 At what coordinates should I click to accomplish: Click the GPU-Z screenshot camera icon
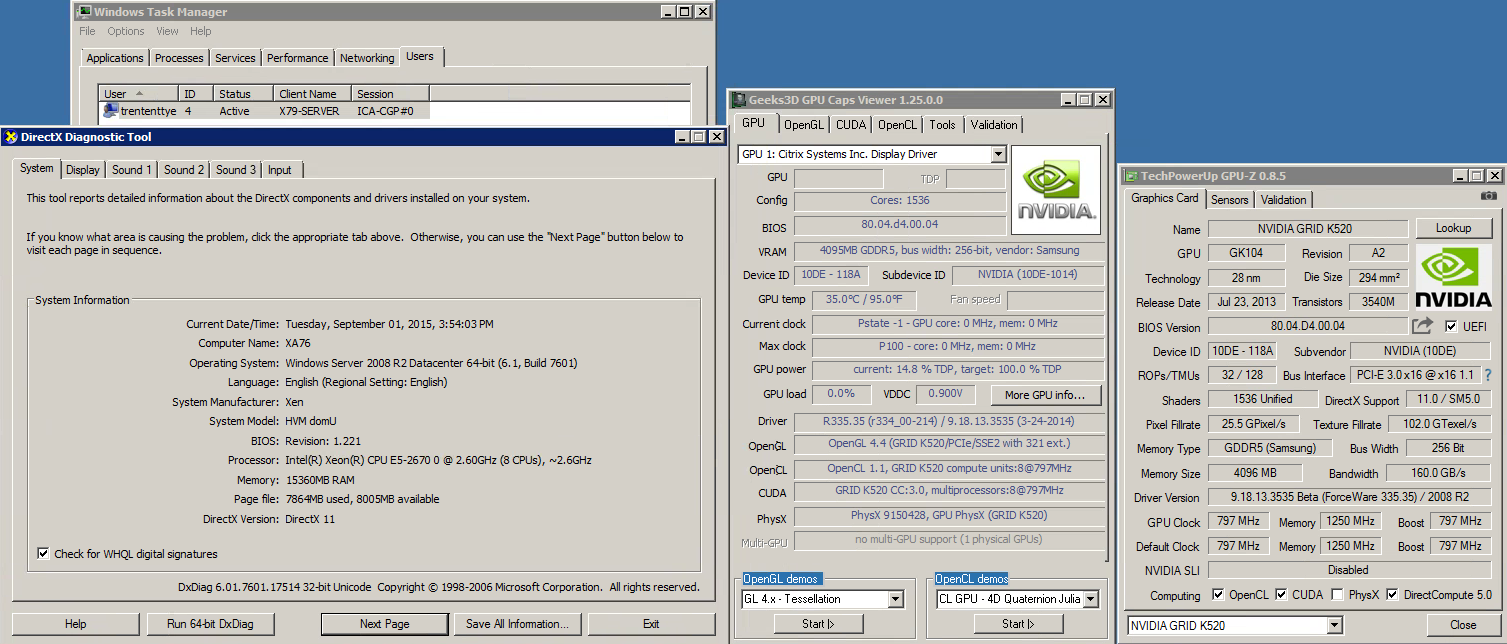click(1488, 196)
